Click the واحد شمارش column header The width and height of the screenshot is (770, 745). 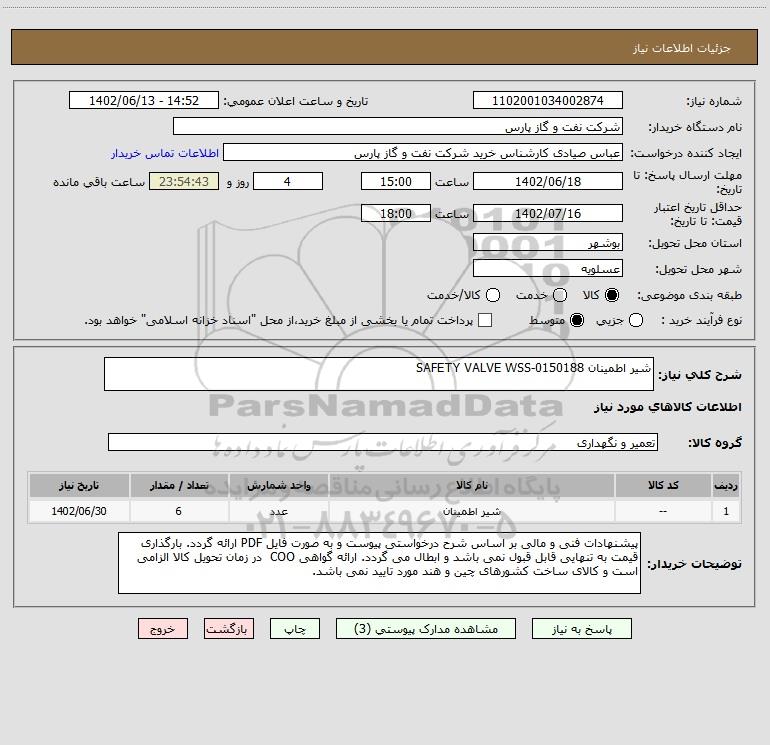click(278, 486)
